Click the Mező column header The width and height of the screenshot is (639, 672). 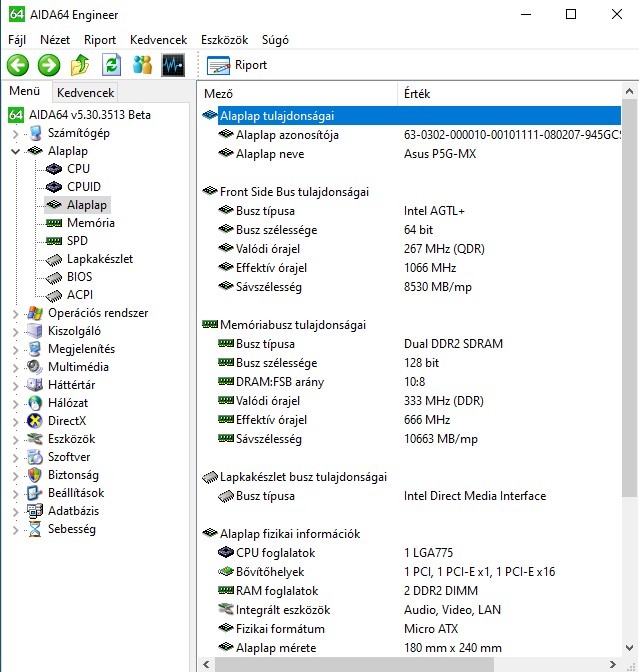pyautogui.click(x=298, y=94)
